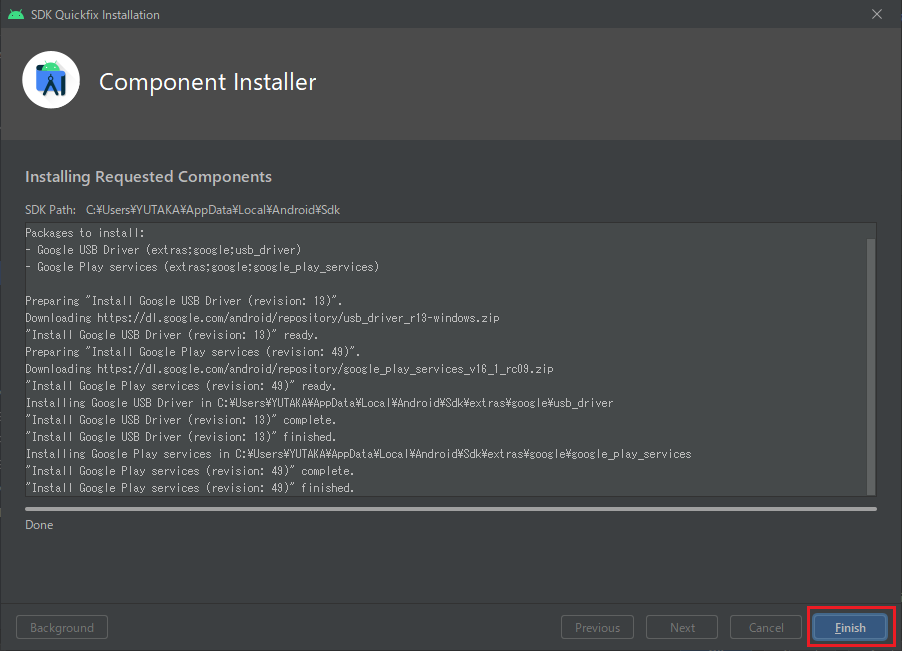The width and height of the screenshot is (902, 651).
Task: Click 'Preparing "Install Google Play services' line
Action: tap(193, 352)
